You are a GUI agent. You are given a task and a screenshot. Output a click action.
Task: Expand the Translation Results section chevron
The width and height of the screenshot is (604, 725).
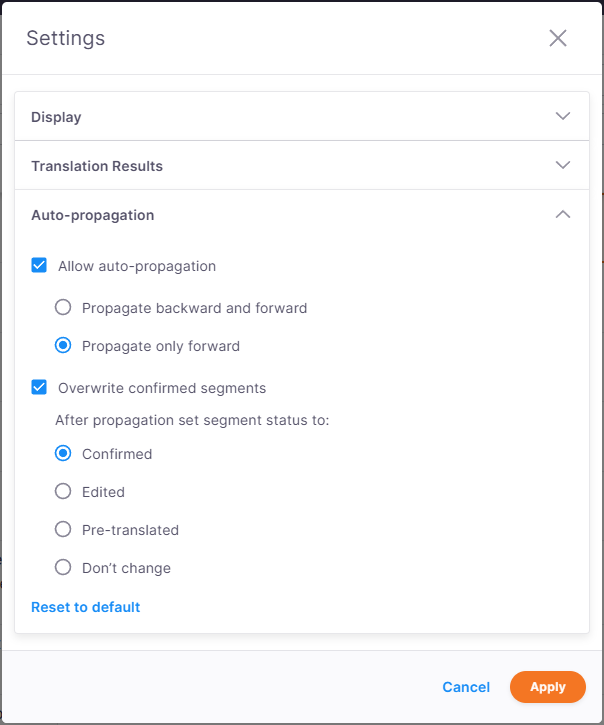(x=563, y=165)
